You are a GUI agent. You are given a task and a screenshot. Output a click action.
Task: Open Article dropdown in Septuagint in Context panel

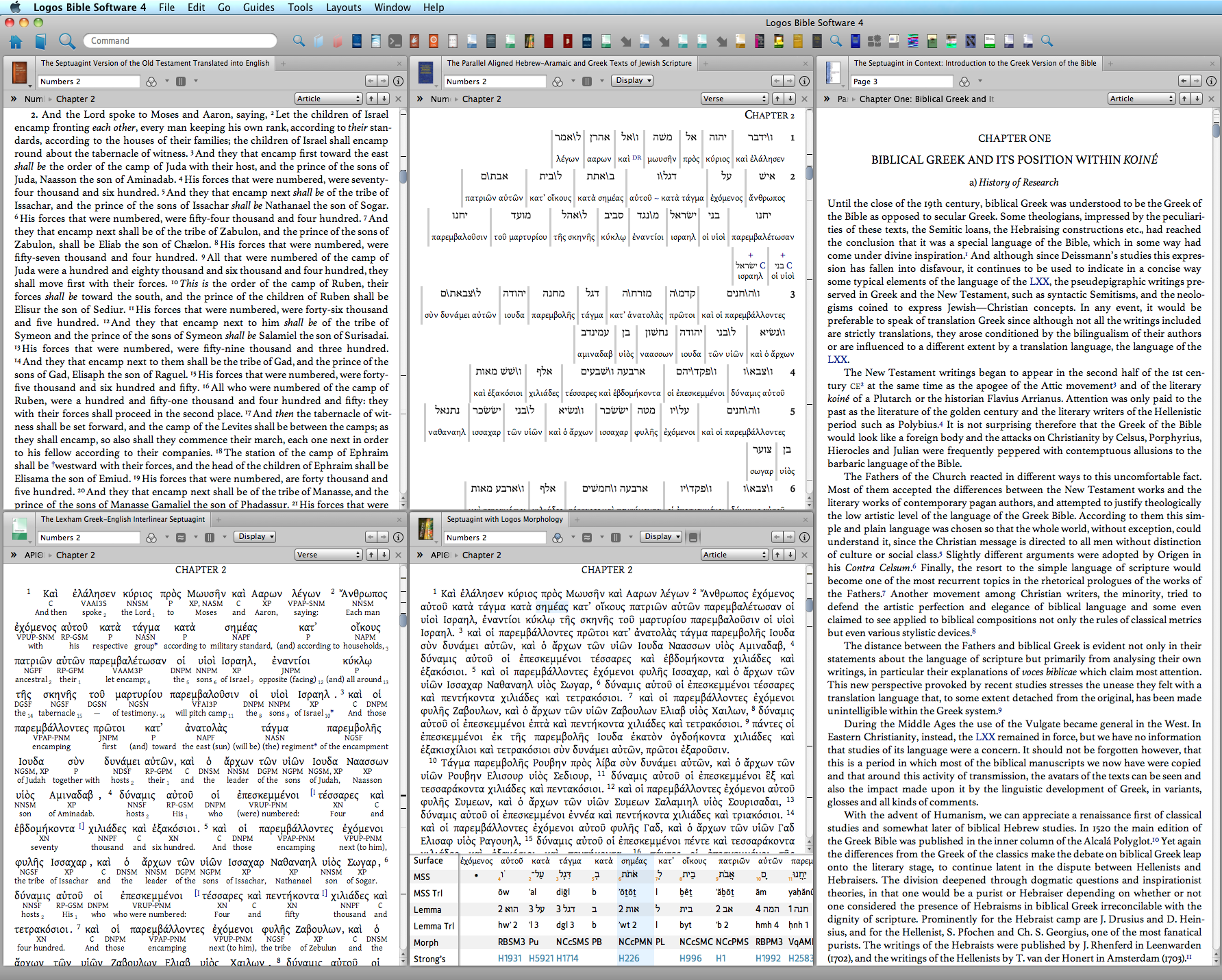point(1141,99)
